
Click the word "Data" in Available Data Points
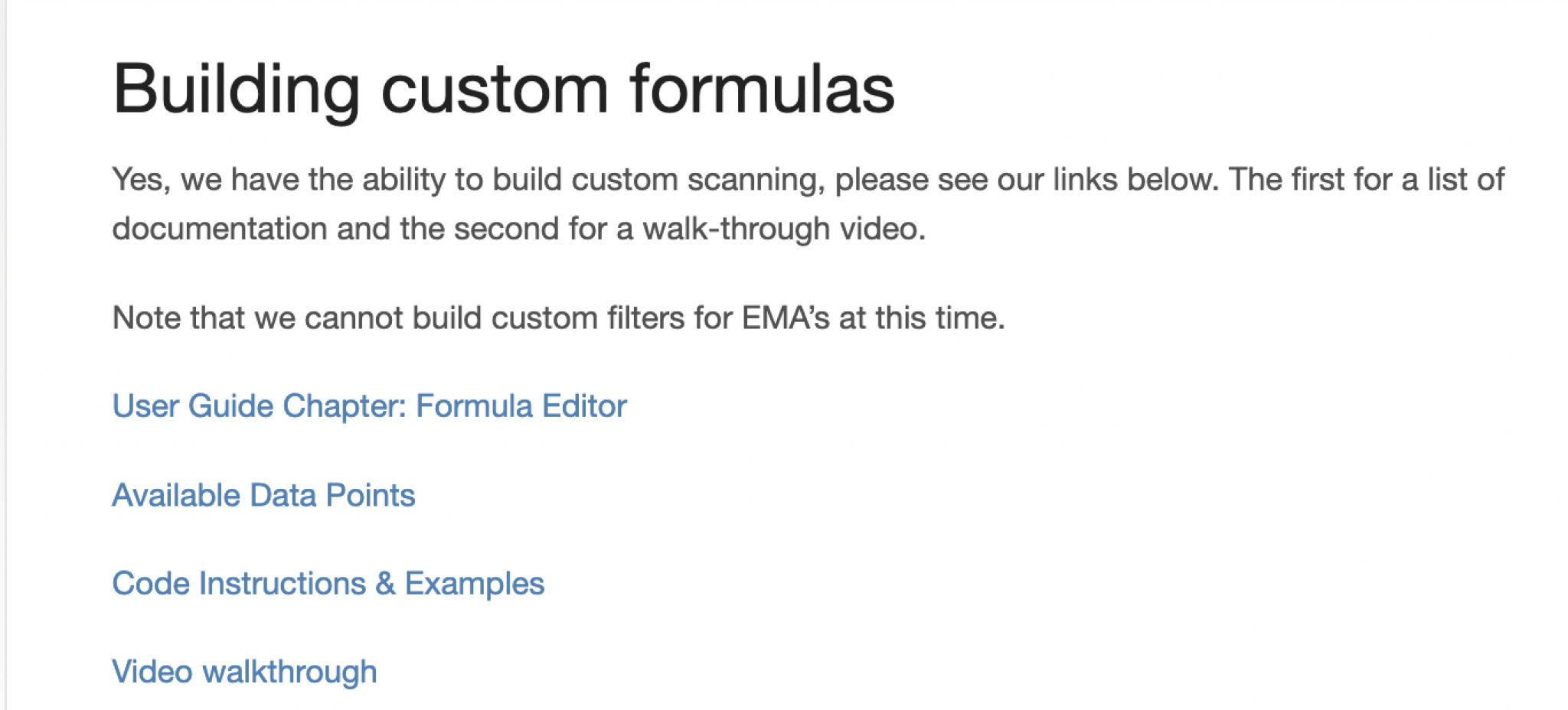coord(283,496)
